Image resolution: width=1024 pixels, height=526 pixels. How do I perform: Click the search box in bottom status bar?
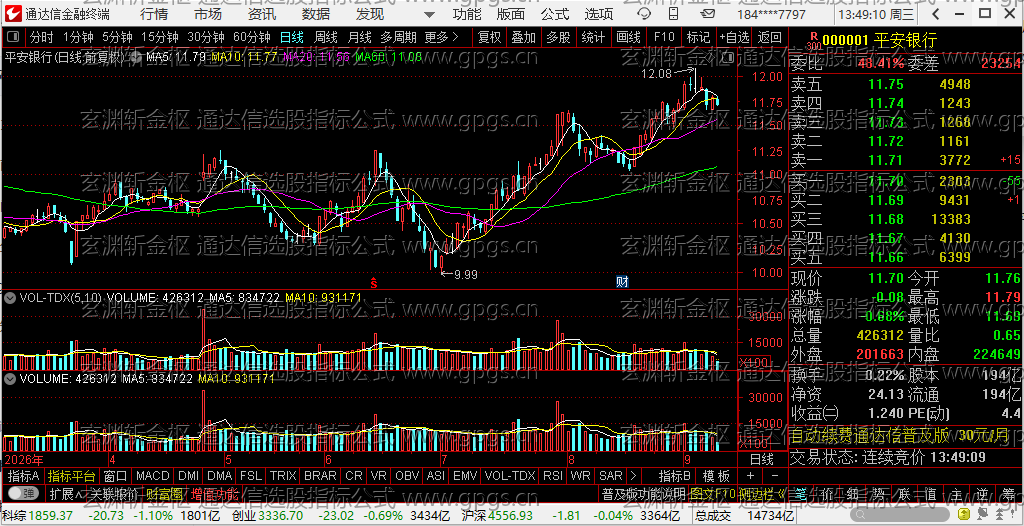(x=900, y=515)
